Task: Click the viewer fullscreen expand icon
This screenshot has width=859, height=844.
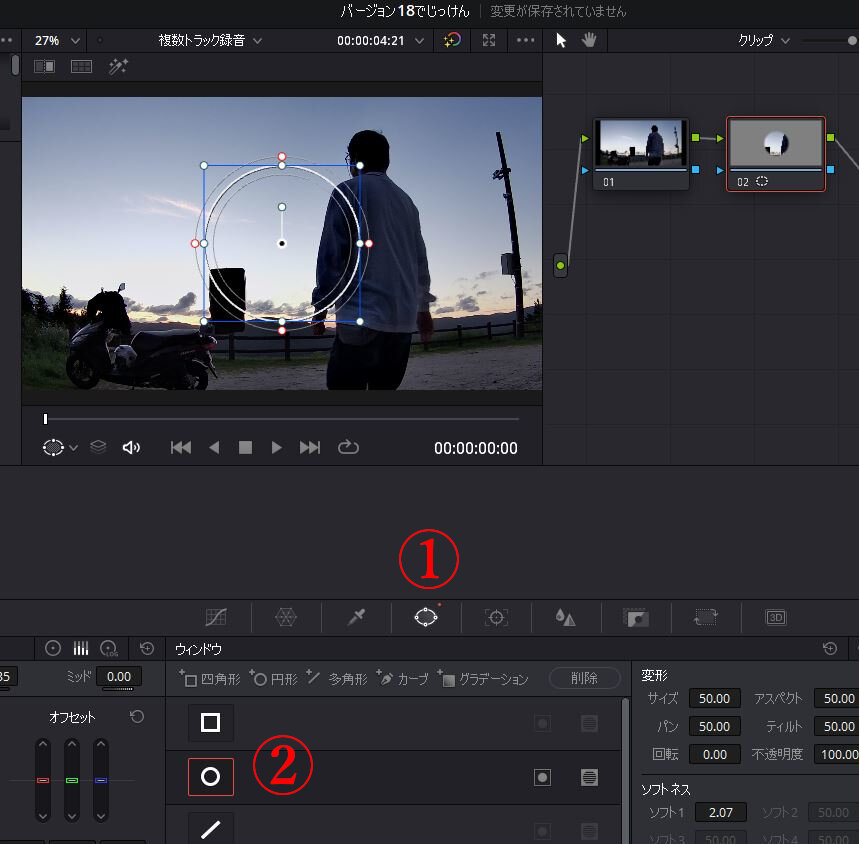Action: click(x=489, y=40)
